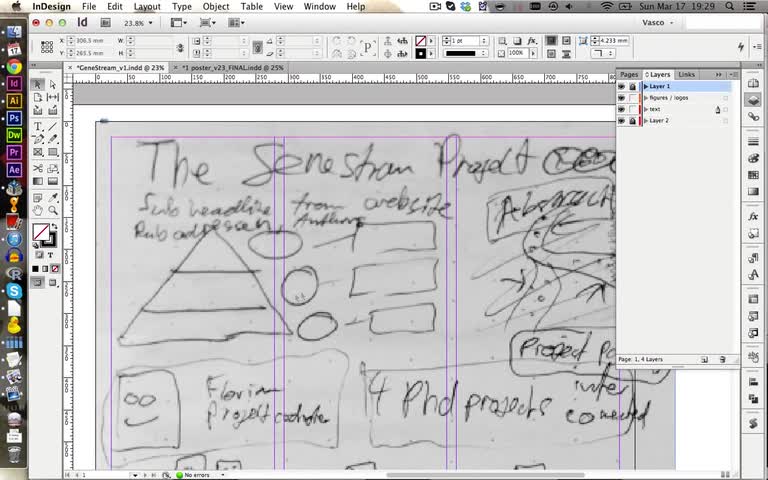Image resolution: width=768 pixels, height=480 pixels.
Task: Select the Gradient Swatch tool
Action: click(38, 181)
